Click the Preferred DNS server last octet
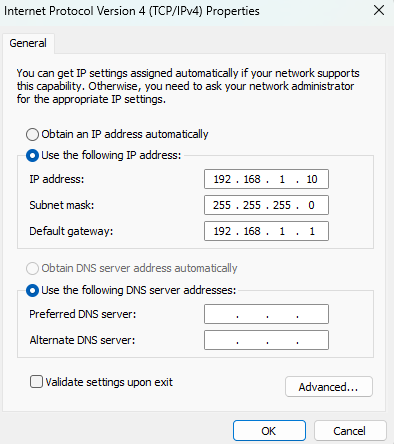 coord(312,314)
